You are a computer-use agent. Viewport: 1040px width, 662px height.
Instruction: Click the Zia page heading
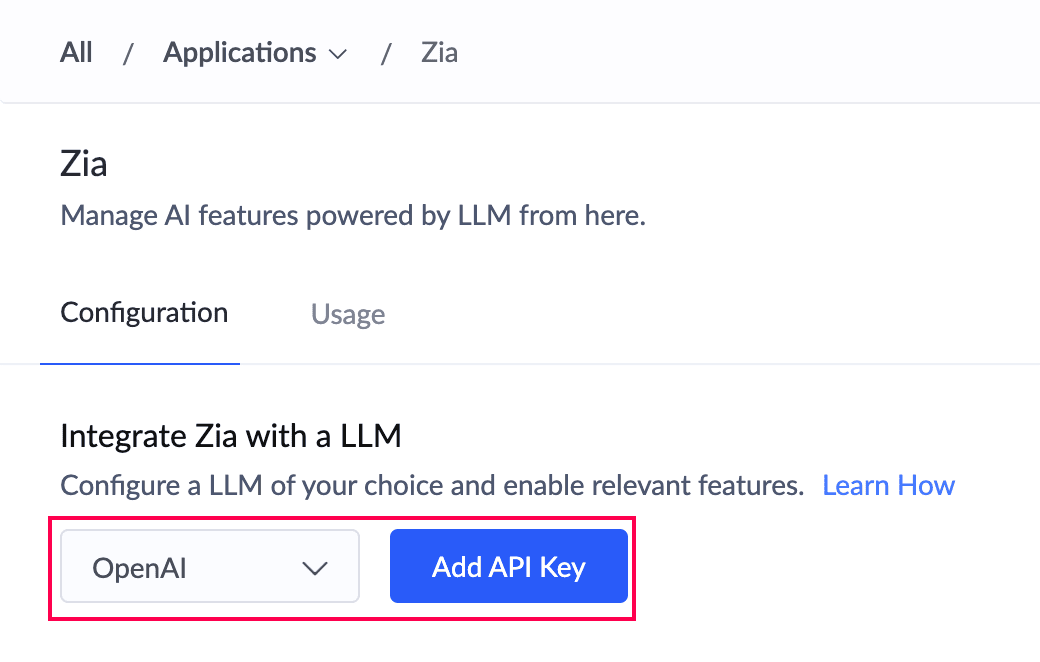click(x=84, y=164)
